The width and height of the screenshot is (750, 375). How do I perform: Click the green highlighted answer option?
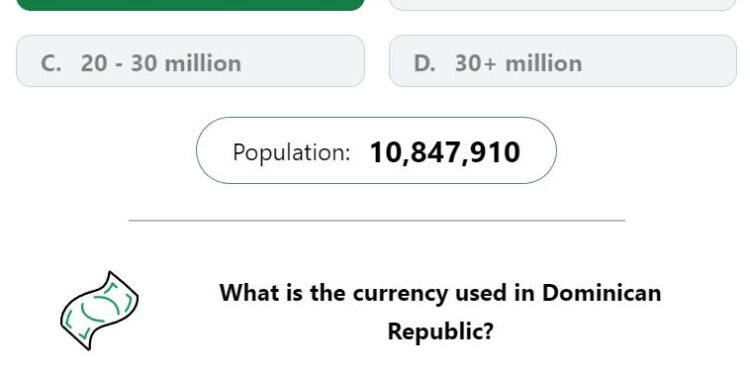pos(190,5)
